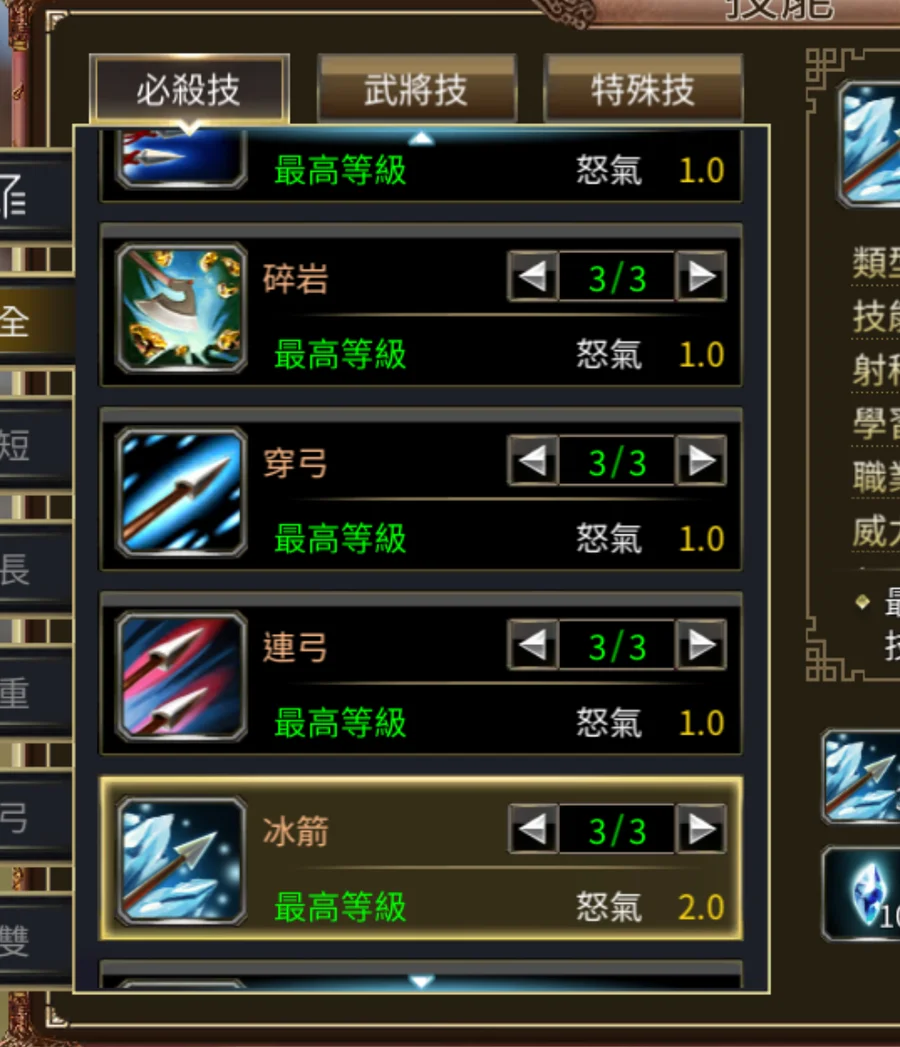
Task: Open the 必殺技 tab
Action: tap(190, 89)
